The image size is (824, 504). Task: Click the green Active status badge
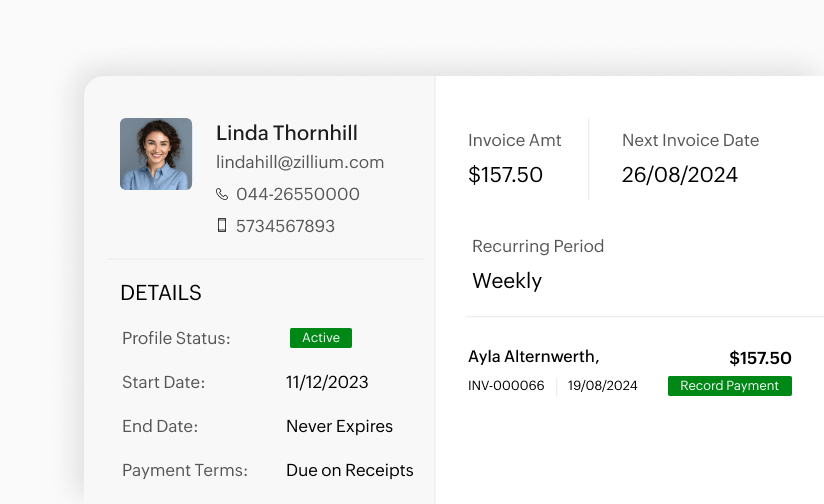320,338
